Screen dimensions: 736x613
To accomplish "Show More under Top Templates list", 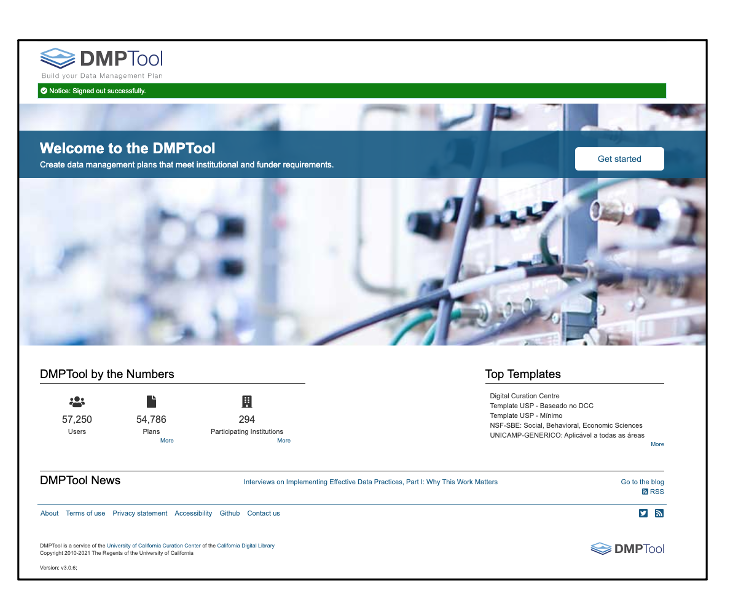I will pyautogui.click(x=657, y=443).
